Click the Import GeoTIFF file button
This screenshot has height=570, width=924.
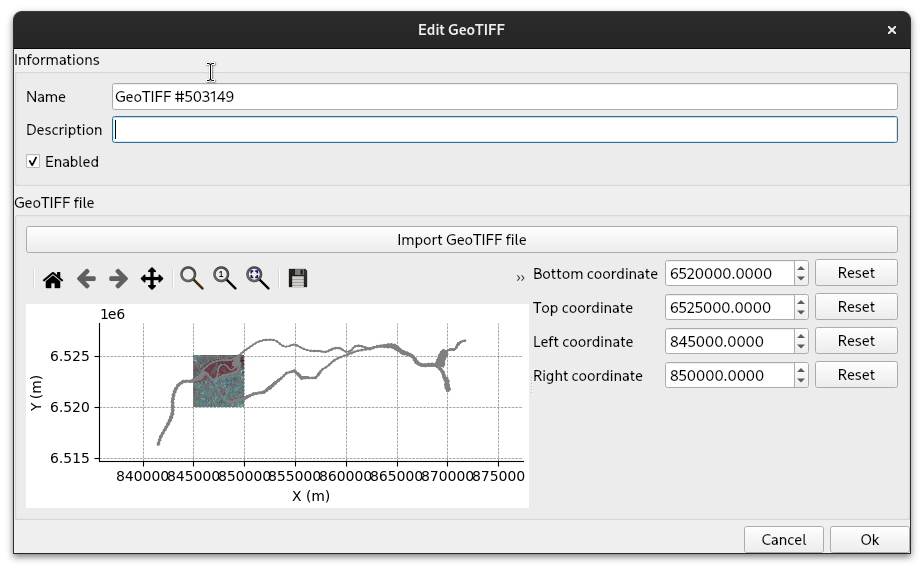pyautogui.click(x=461, y=239)
